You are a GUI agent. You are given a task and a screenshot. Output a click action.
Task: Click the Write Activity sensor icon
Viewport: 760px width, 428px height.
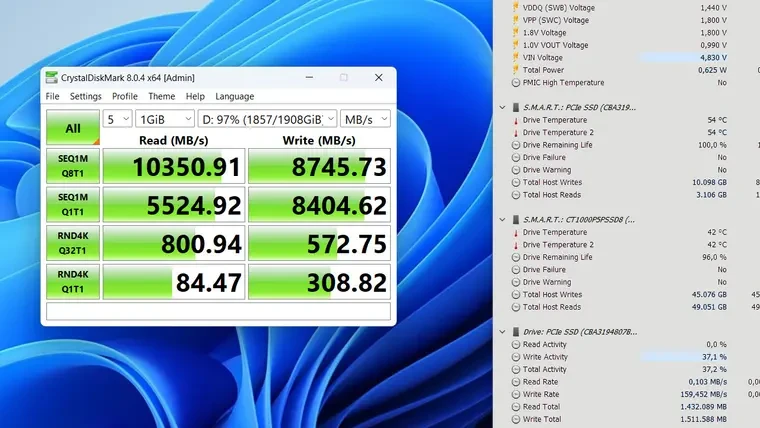click(516, 357)
